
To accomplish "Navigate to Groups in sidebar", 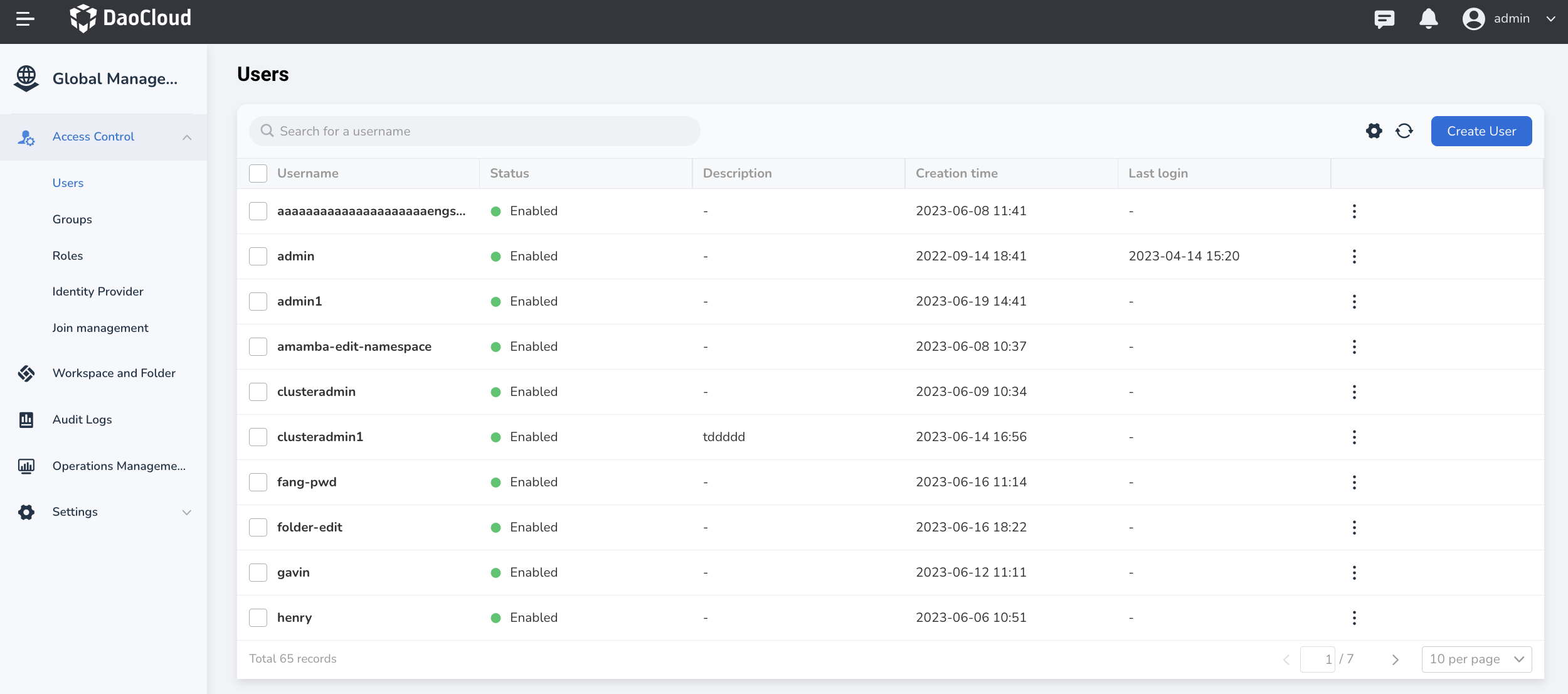I will tap(72, 220).
